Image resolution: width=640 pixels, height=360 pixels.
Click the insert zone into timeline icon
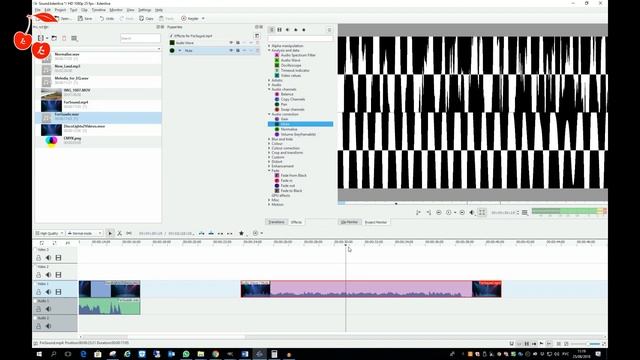202,233
